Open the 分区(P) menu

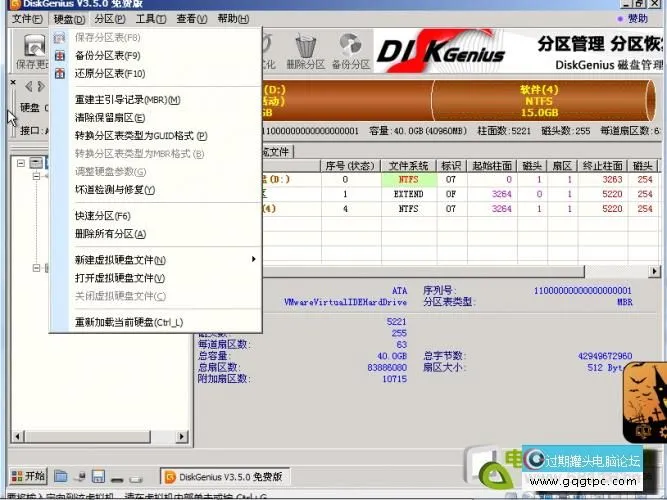click(110, 19)
